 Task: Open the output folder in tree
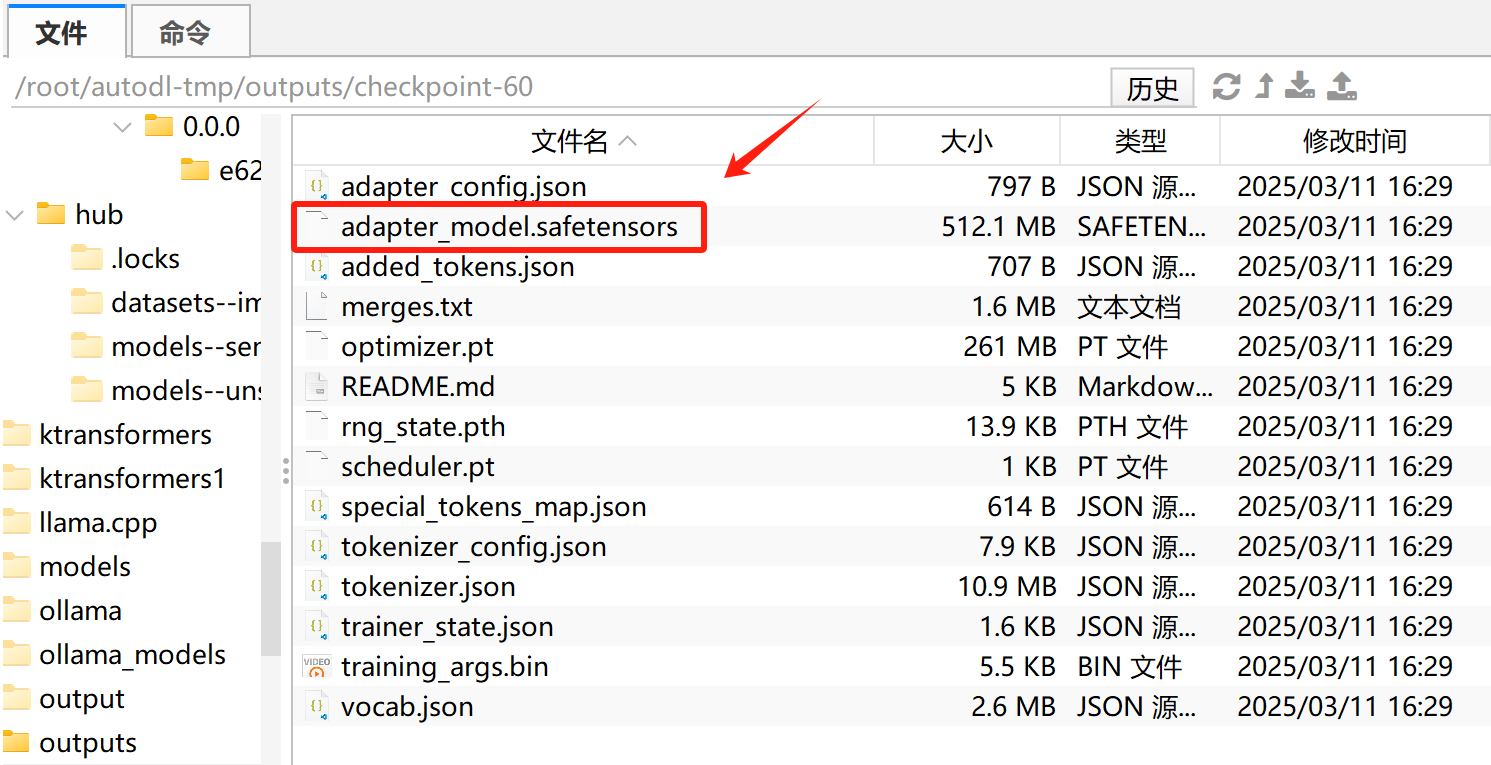[65, 698]
